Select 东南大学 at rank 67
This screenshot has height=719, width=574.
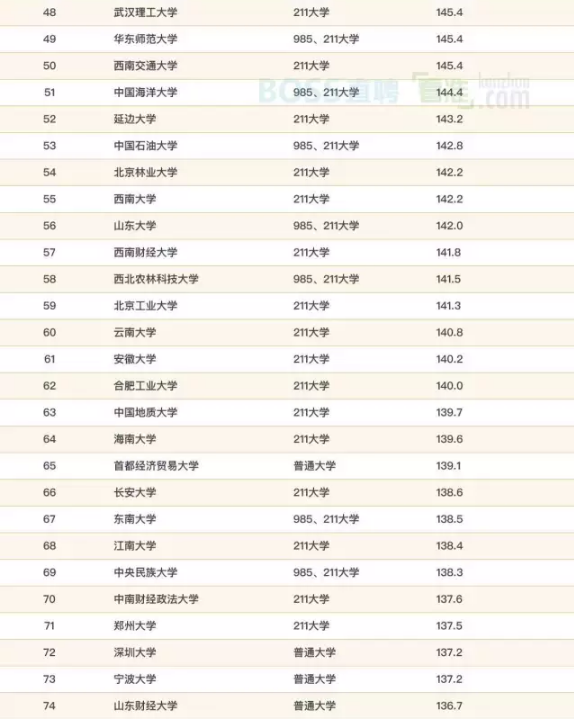tap(135, 519)
